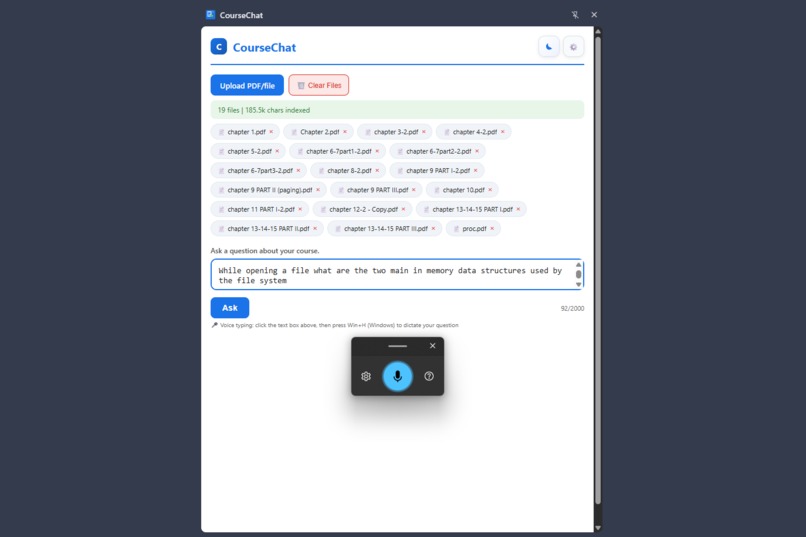Open voice typing help question mark
The height and width of the screenshot is (537, 806).
pos(429,376)
